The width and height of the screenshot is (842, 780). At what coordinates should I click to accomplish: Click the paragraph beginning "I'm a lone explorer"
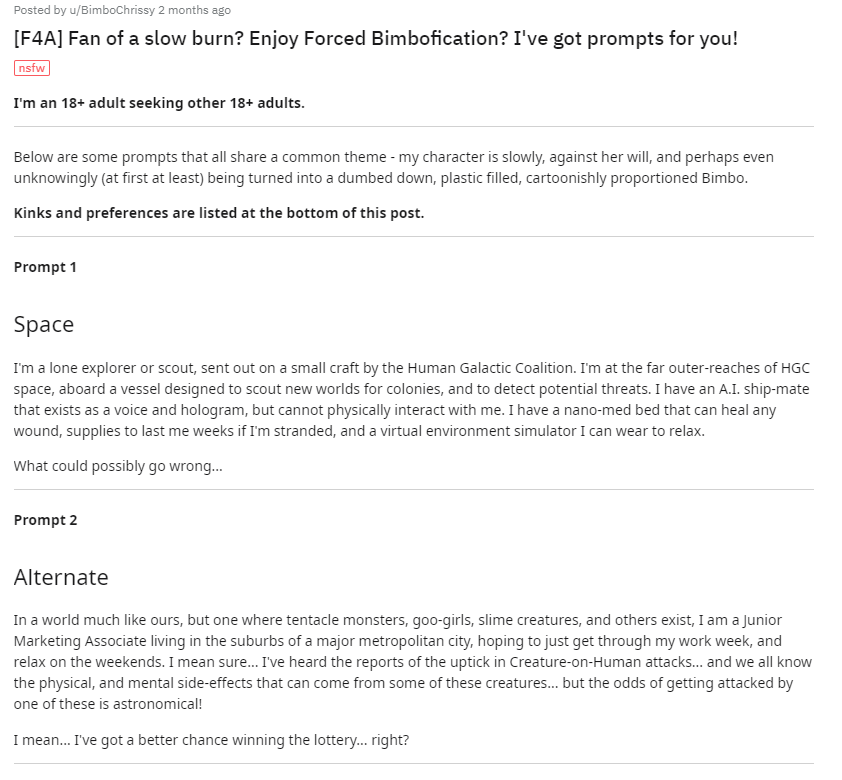coord(411,399)
